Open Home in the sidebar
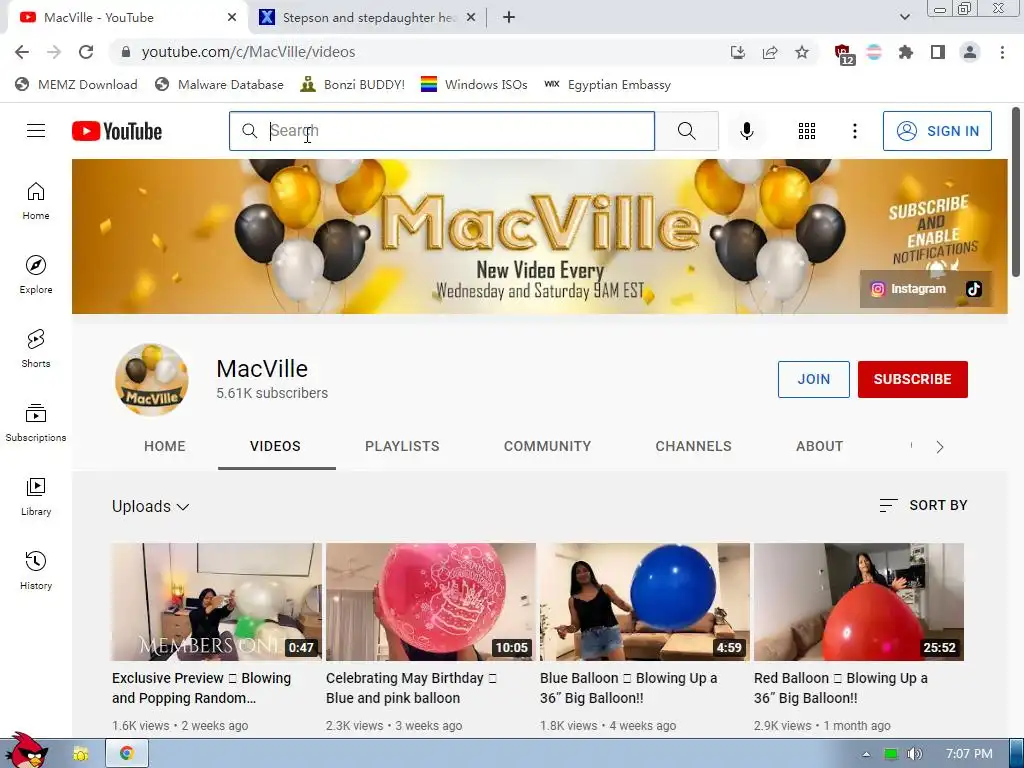This screenshot has height=768, width=1024. tap(36, 200)
